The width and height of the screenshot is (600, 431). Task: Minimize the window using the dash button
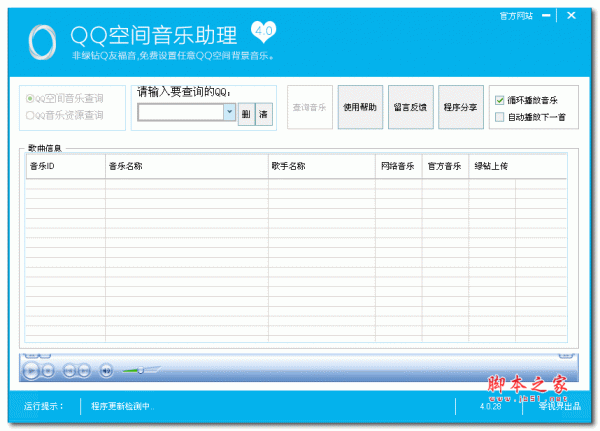point(546,15)
